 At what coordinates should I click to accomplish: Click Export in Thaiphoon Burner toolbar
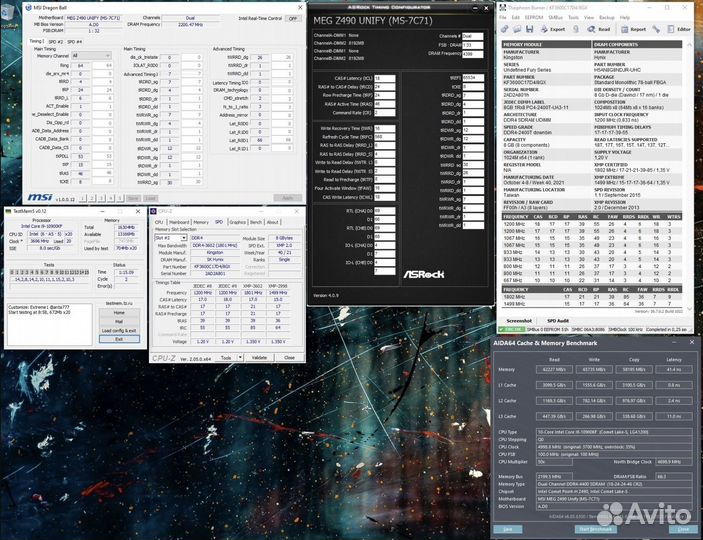[x=553, y=29]
